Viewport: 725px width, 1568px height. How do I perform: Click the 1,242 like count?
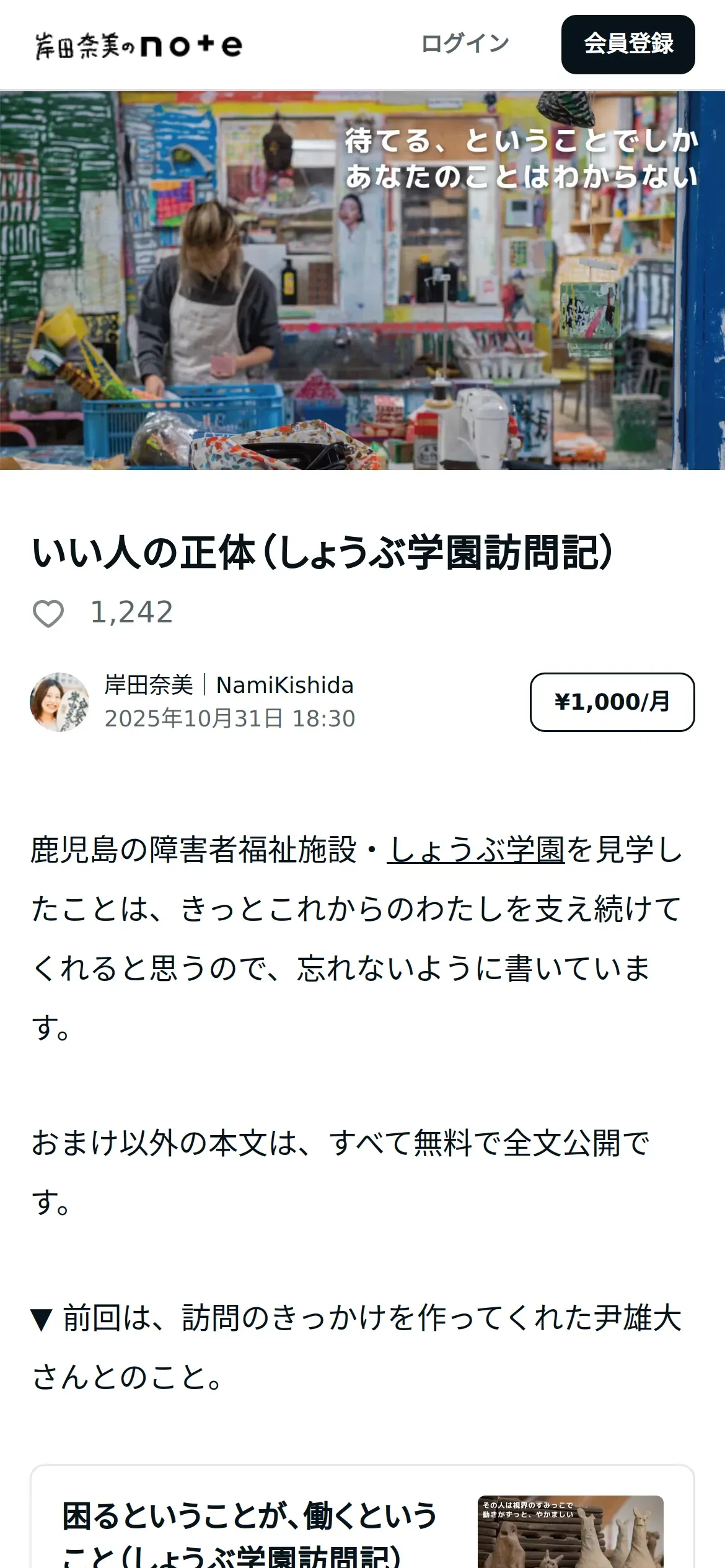[132, 612]
